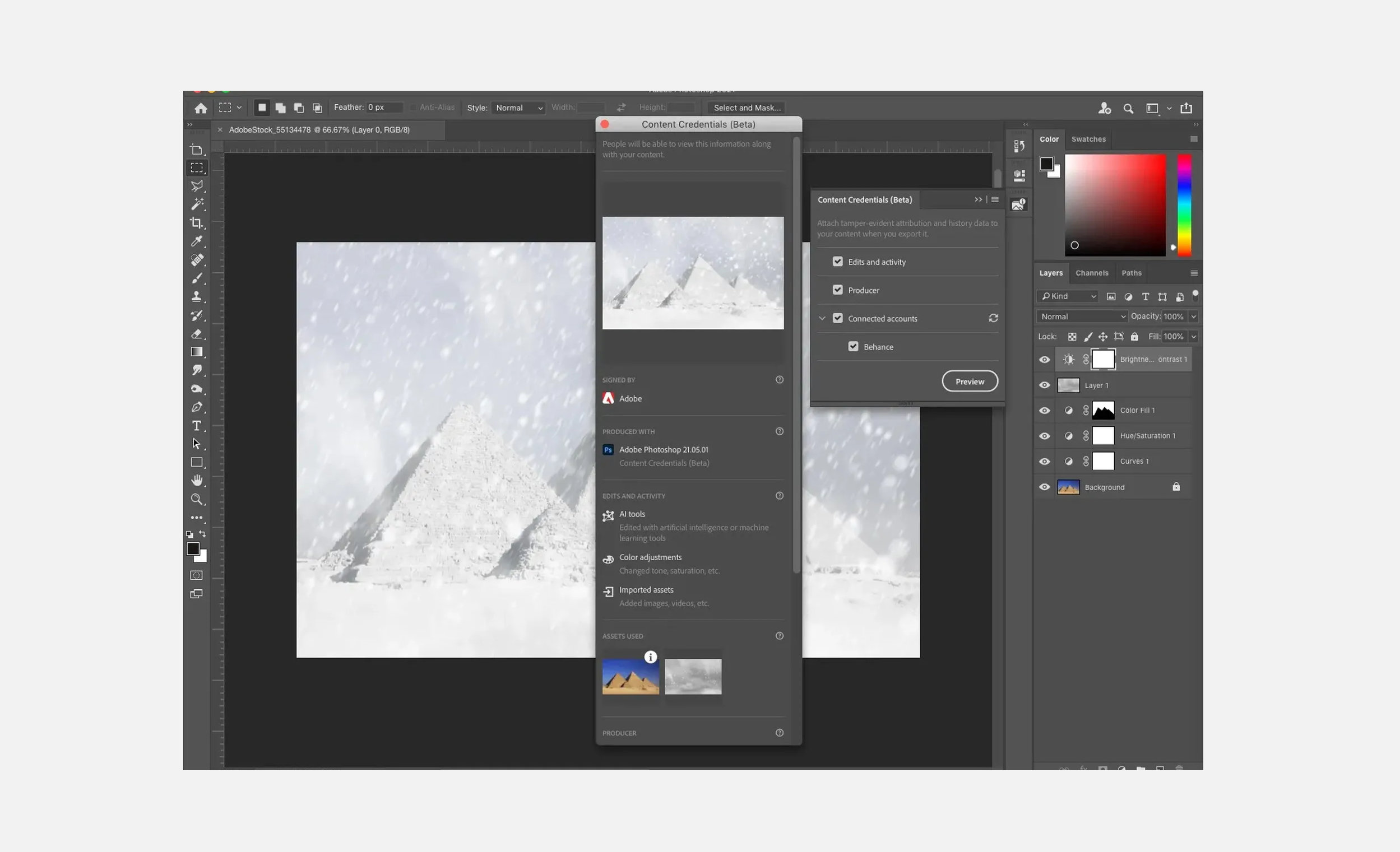Uncheck the Producer checkbox
Screen dimensions: 1400x852
[837, 290]
